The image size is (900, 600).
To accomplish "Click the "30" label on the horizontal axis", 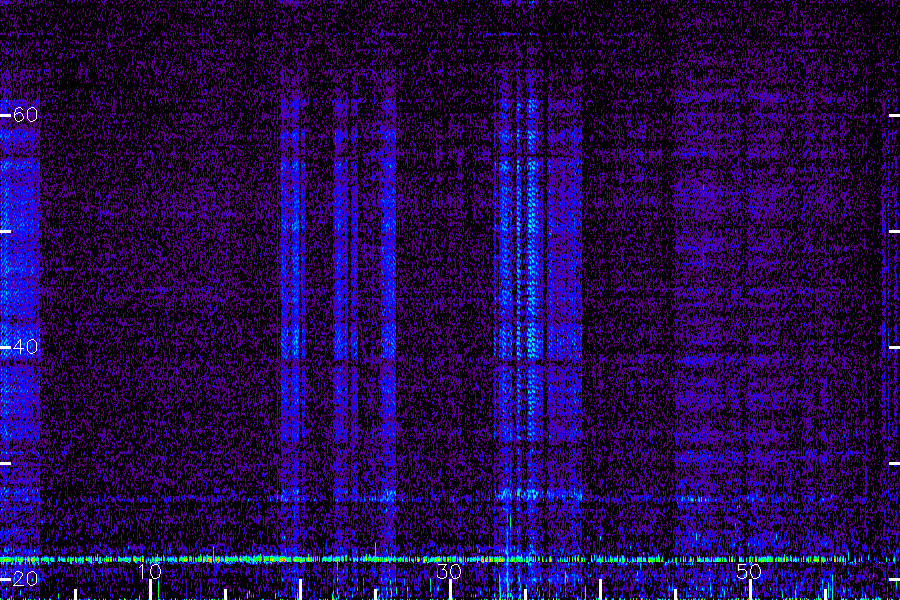I will 449,571.
